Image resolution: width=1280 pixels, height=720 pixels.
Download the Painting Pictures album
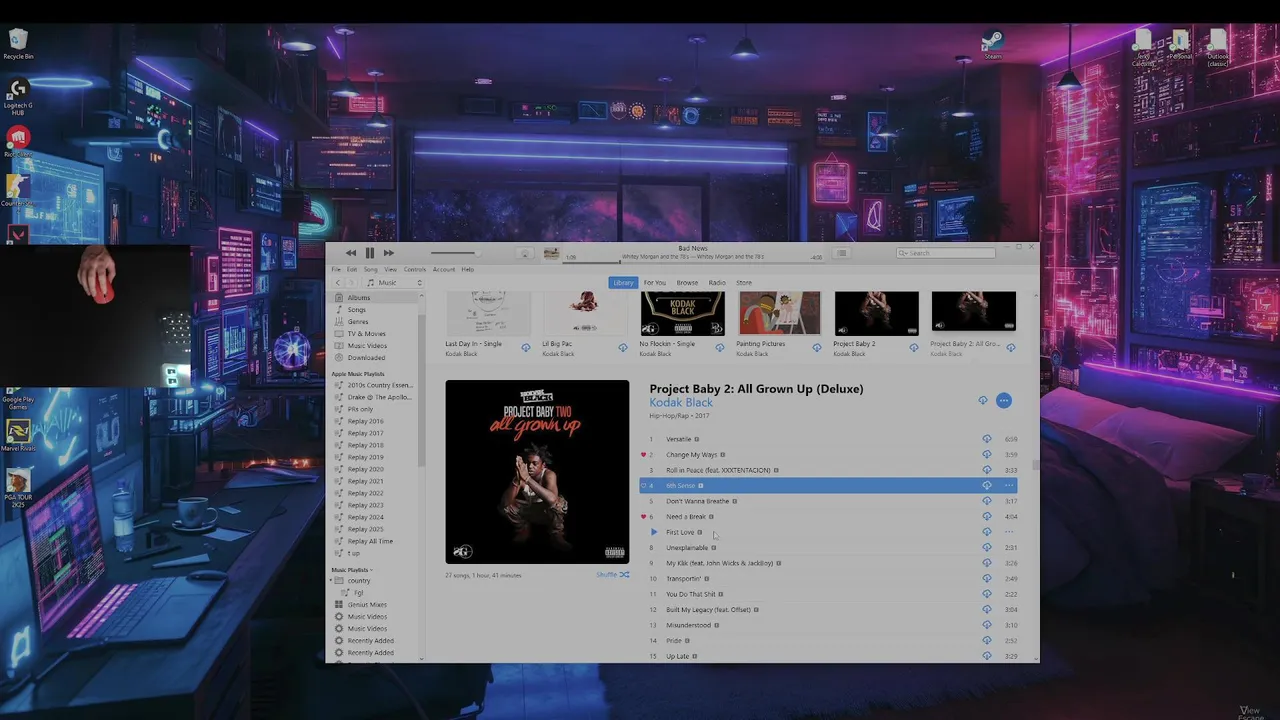[816, 348]
